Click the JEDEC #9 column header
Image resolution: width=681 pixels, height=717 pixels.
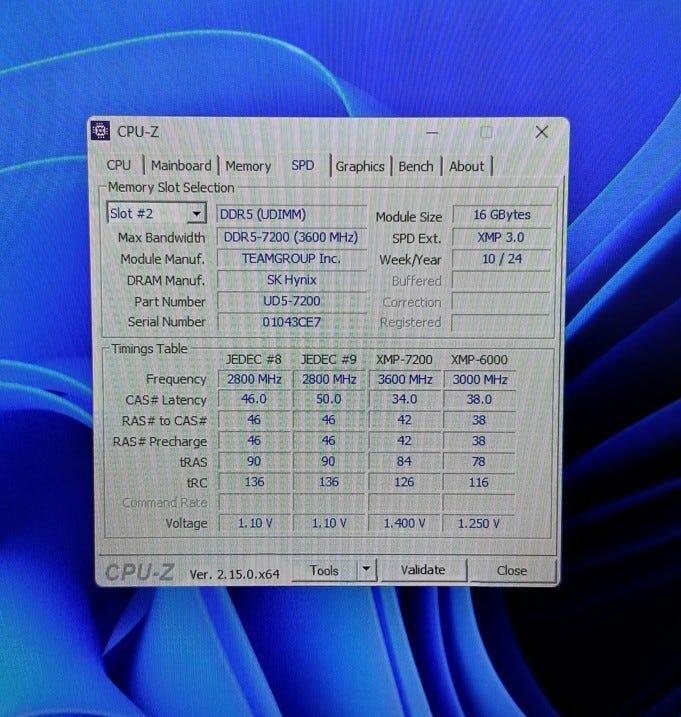pos(328,359)
